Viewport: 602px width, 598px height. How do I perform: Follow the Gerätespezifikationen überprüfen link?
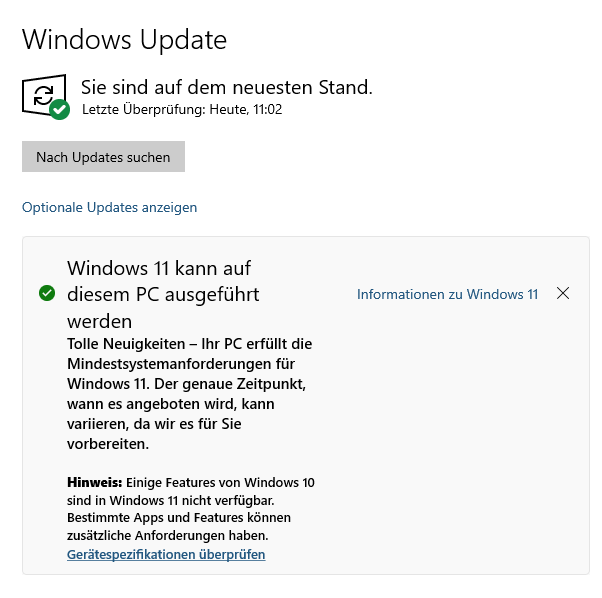(166, 554)
